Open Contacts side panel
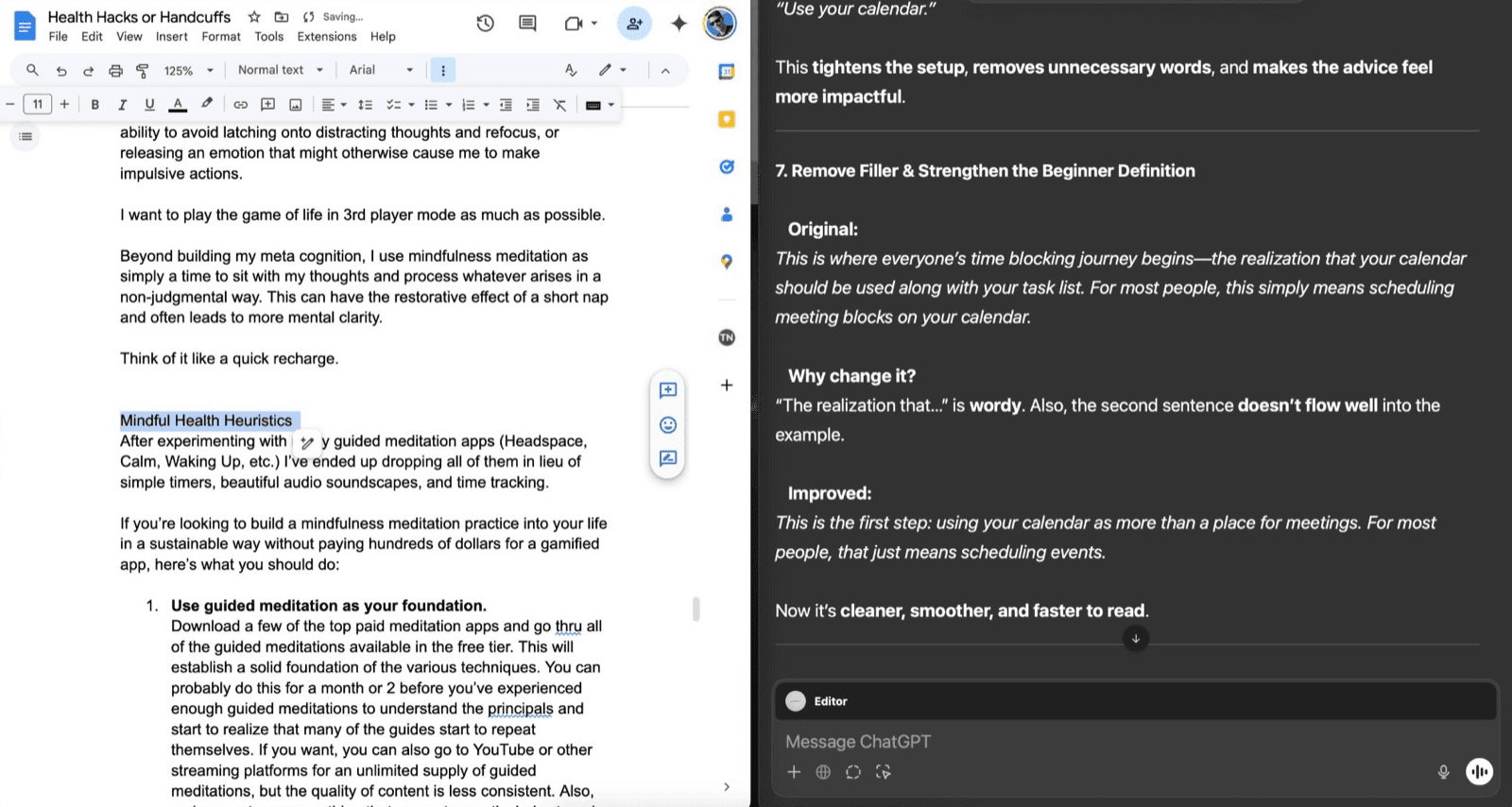1512x807 pixels. coord(727,215)
